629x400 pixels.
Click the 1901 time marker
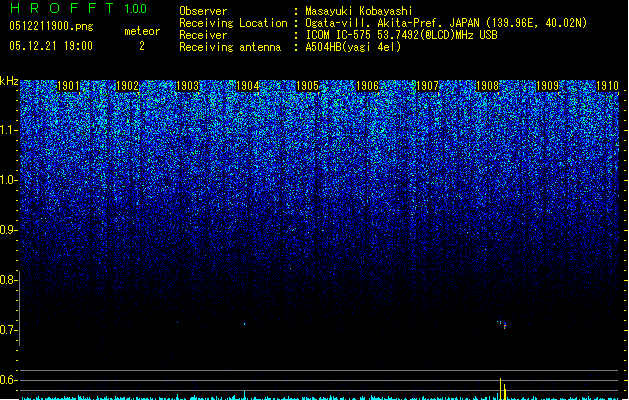click(68, 86)
